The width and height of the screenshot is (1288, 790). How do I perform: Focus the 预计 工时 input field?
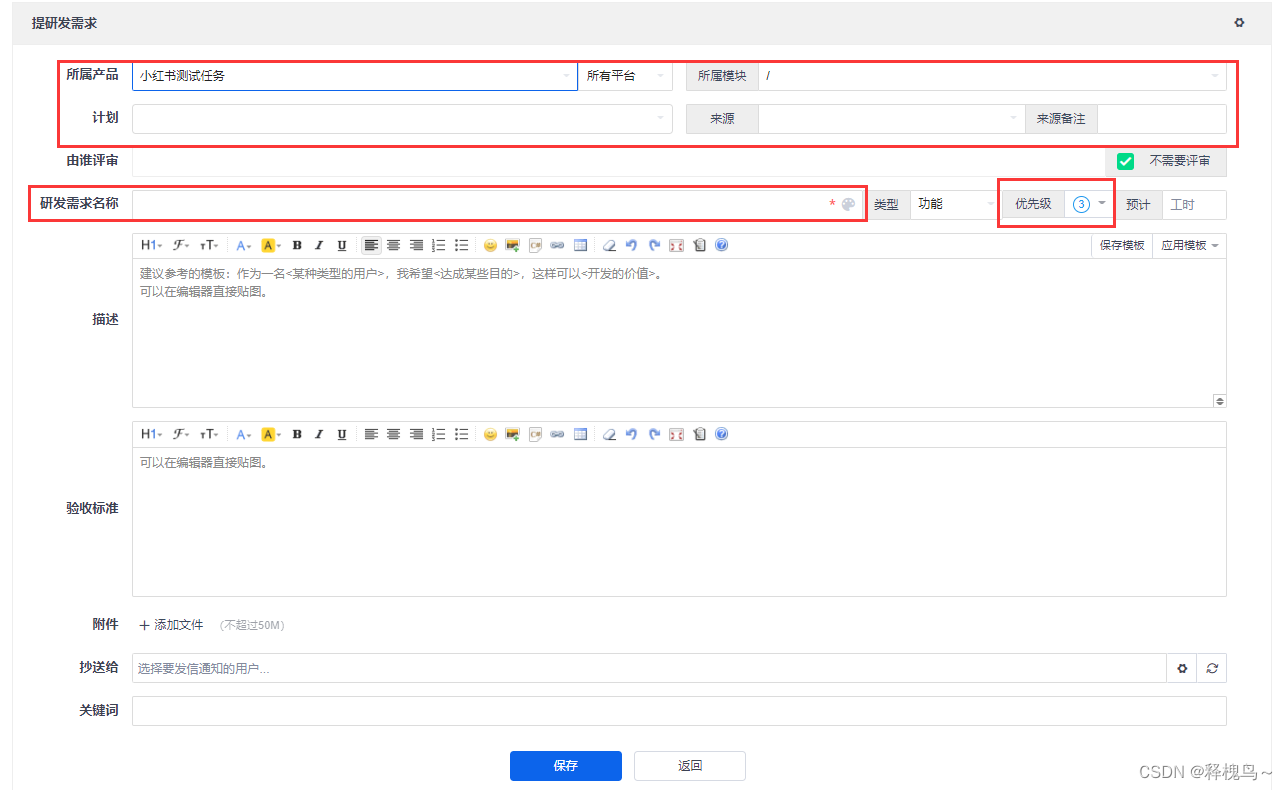(x=1194, y=204)
